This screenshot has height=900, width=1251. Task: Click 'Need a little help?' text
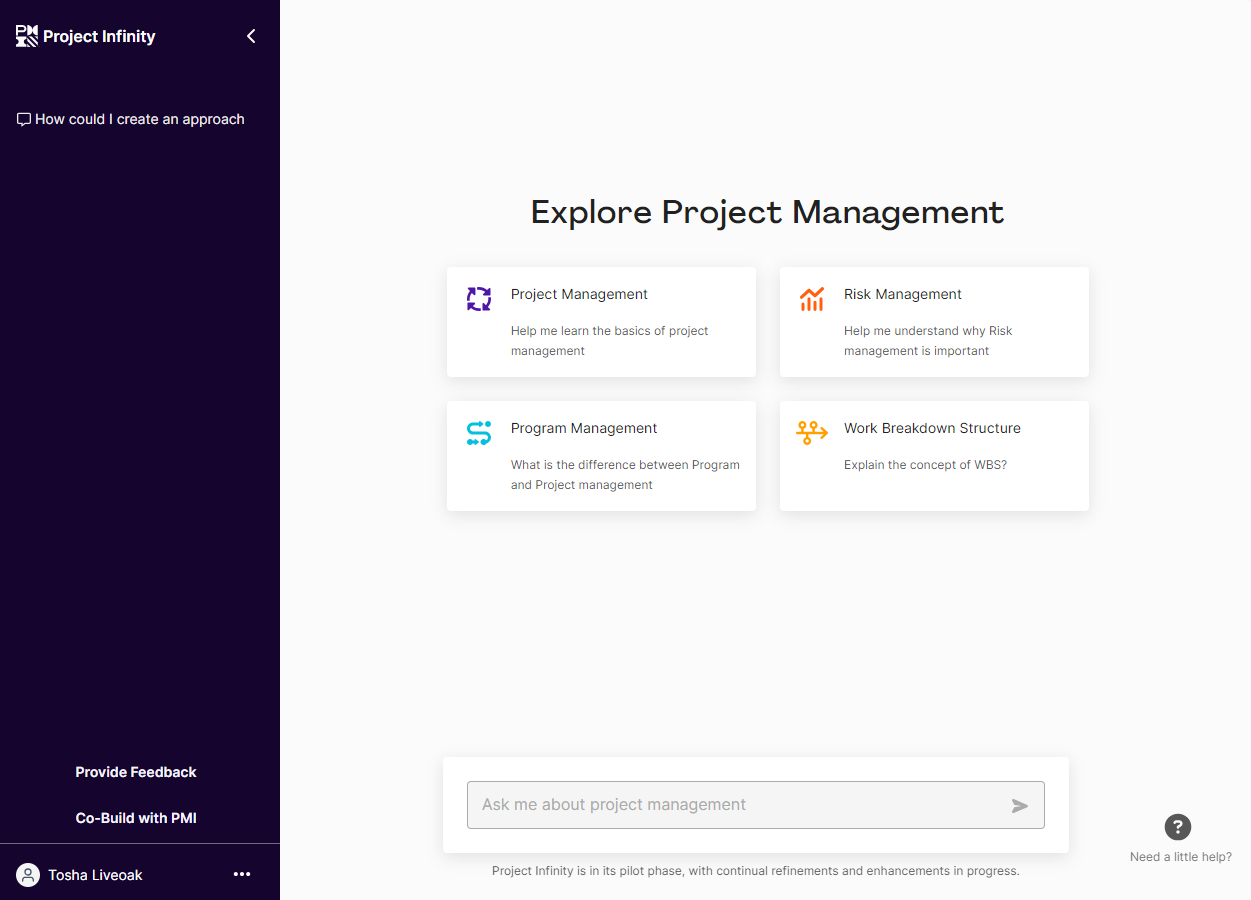point(1181,857)
